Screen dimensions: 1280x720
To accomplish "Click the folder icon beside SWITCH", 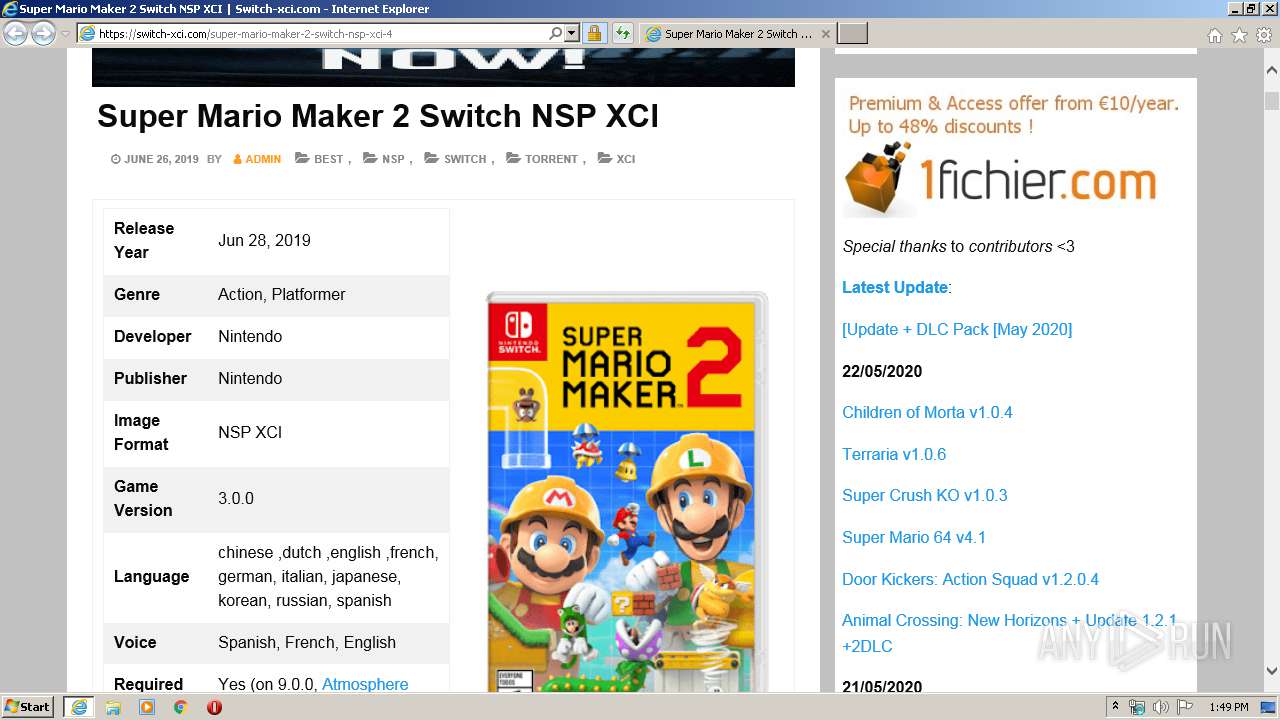I will (x=431, y=158).
